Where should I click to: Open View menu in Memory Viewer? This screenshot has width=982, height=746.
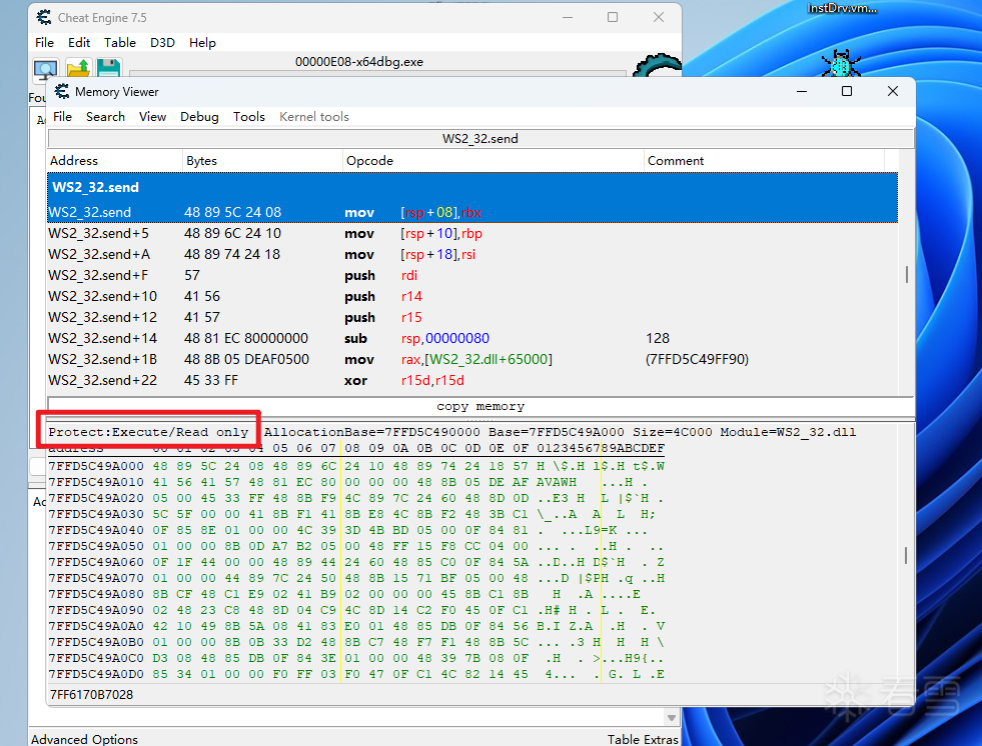coord(152,117)
